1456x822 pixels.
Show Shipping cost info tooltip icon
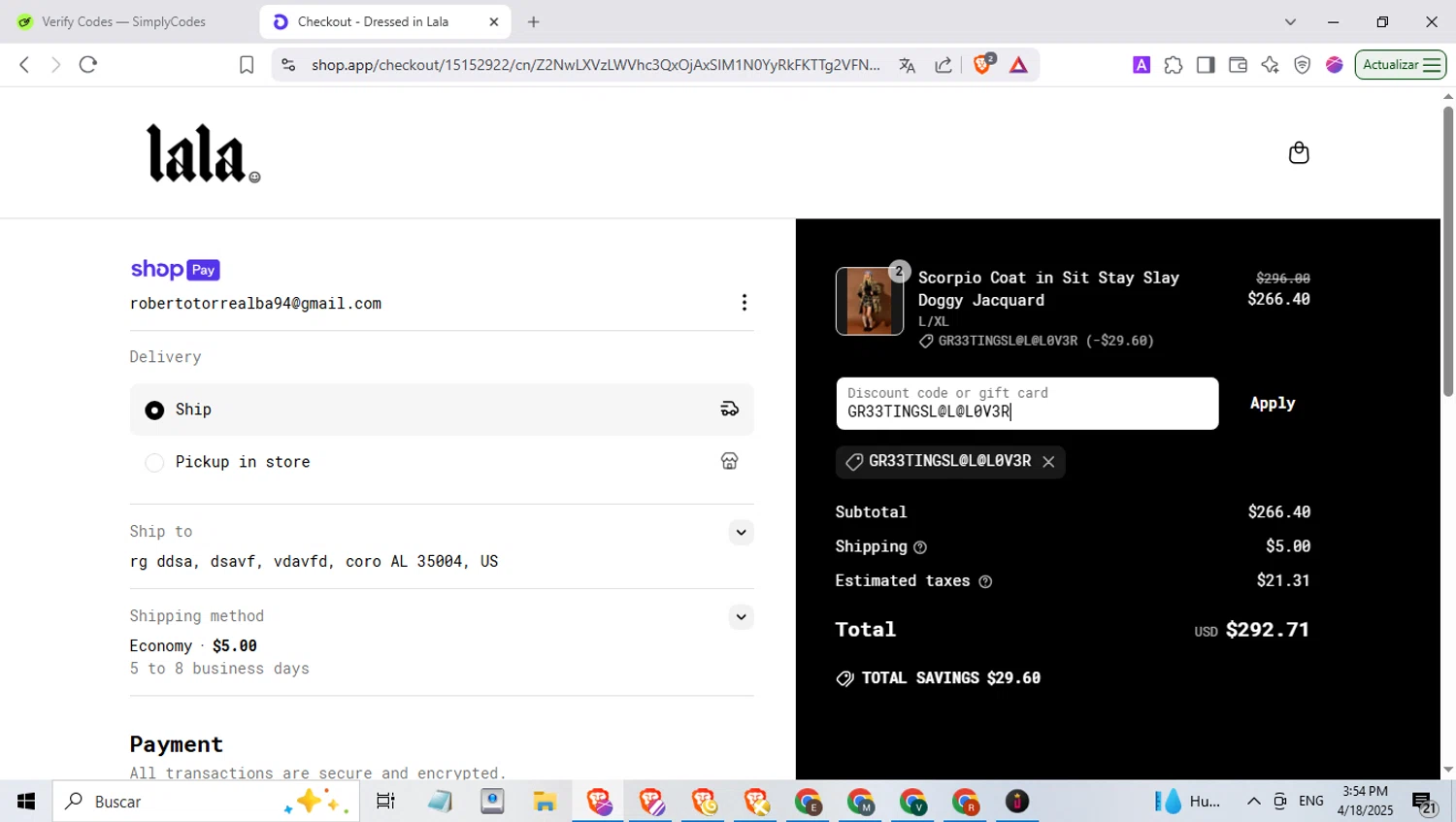point(920,547)
